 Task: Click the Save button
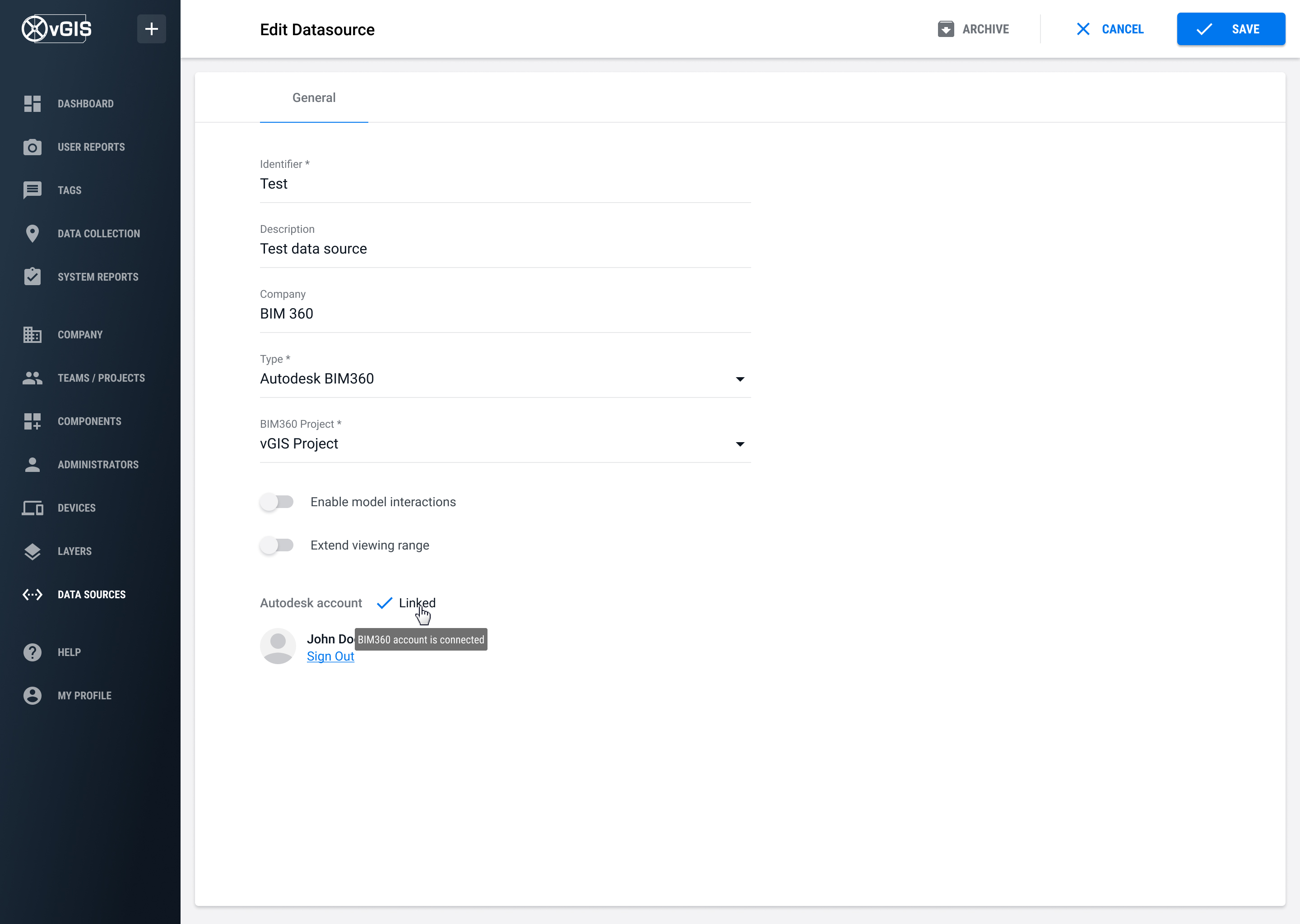1230,29
